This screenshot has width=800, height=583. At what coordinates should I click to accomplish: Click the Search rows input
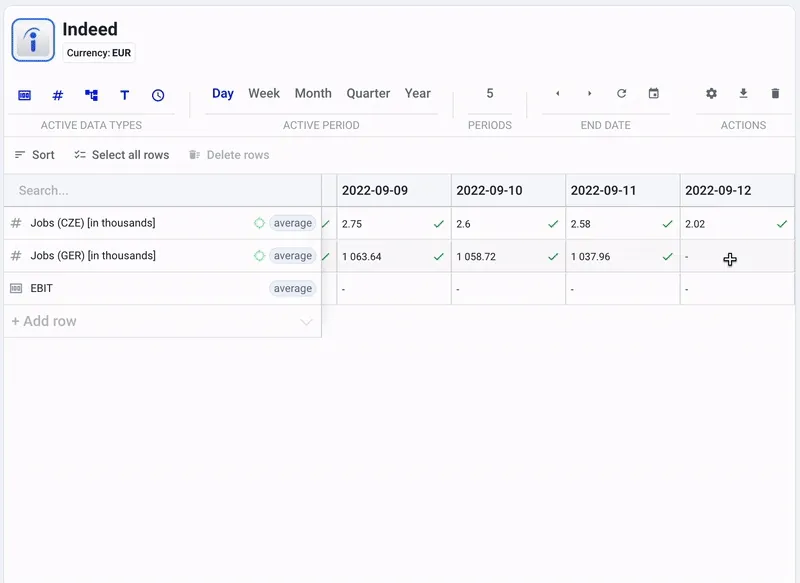coord(162,191)
